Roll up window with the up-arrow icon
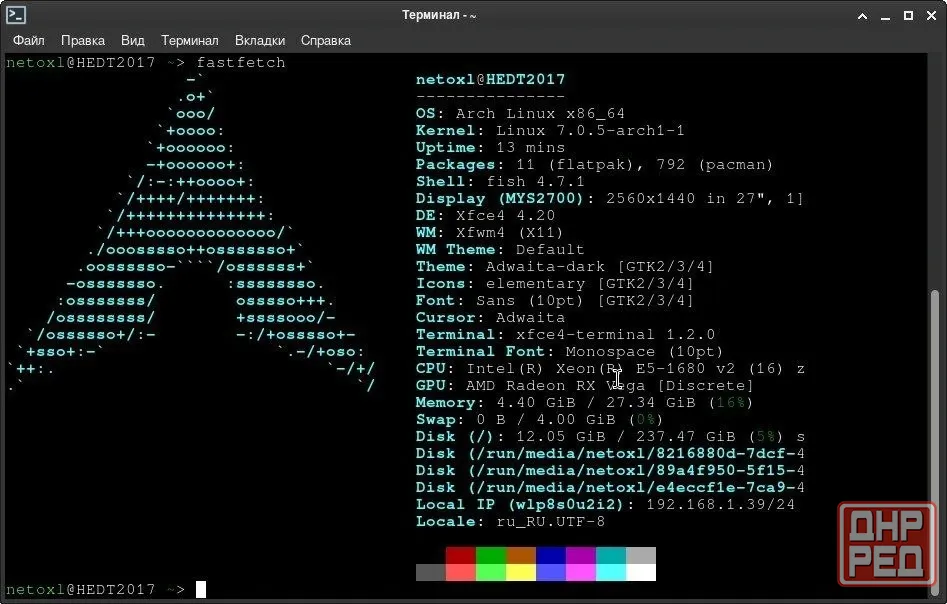 (862, 16)
